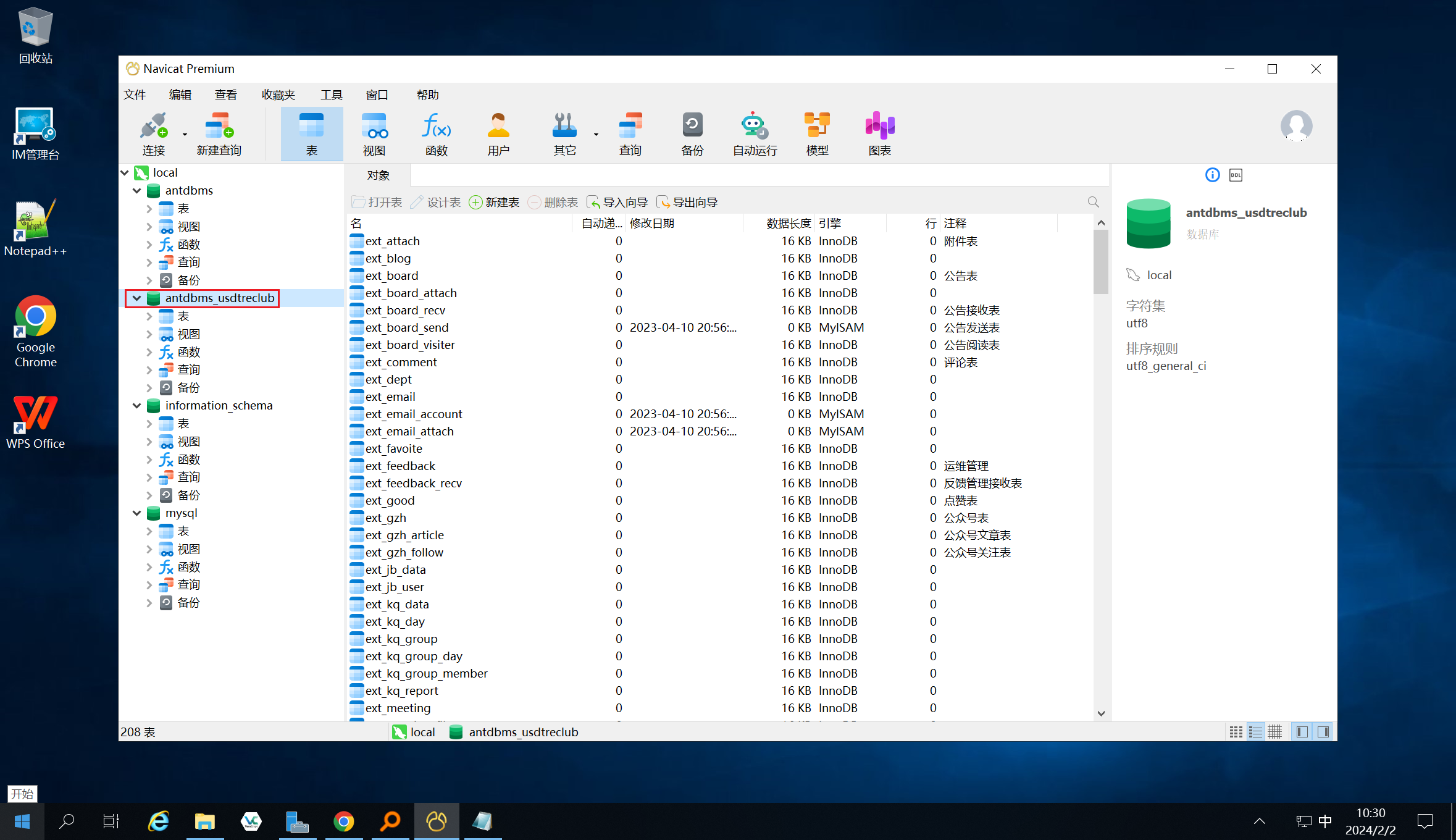Open the Notepad++ desktop shortcut
Screen dimensions: 1456x840
coord(35,229)
